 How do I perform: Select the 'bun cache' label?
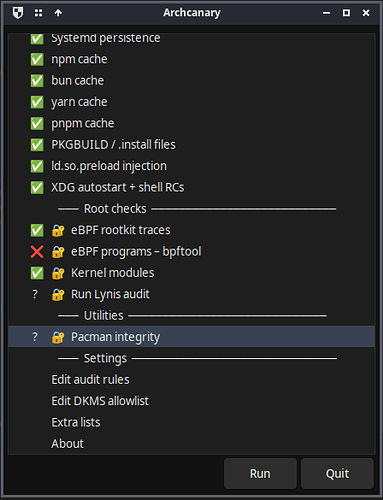pyautogui.click(x=77, y=81)
